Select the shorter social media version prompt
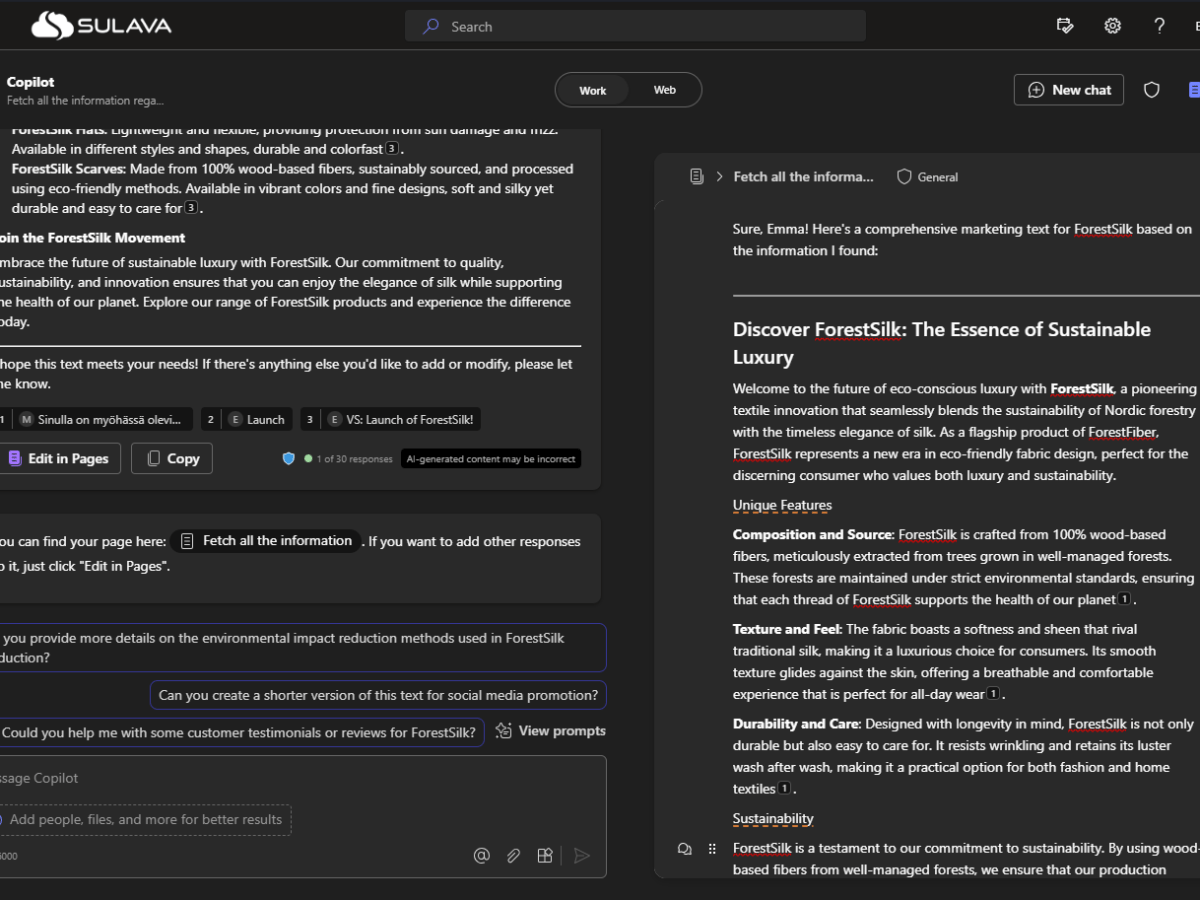 point(378,695)
